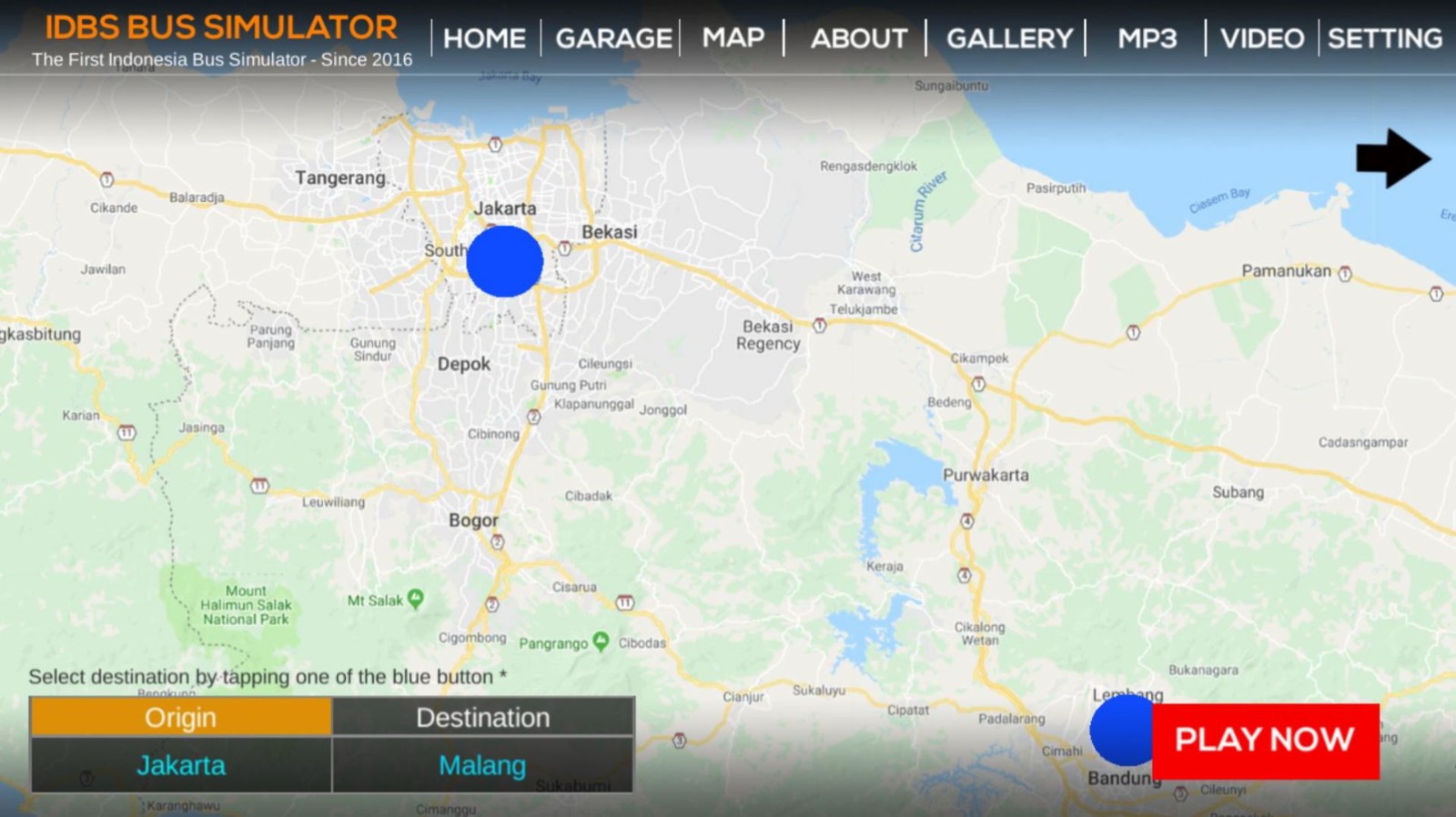Image resolution: width=1456 pixels, height=817 pixels.
Task: Click the Jakarta origin value
Action: pos(181,765)
